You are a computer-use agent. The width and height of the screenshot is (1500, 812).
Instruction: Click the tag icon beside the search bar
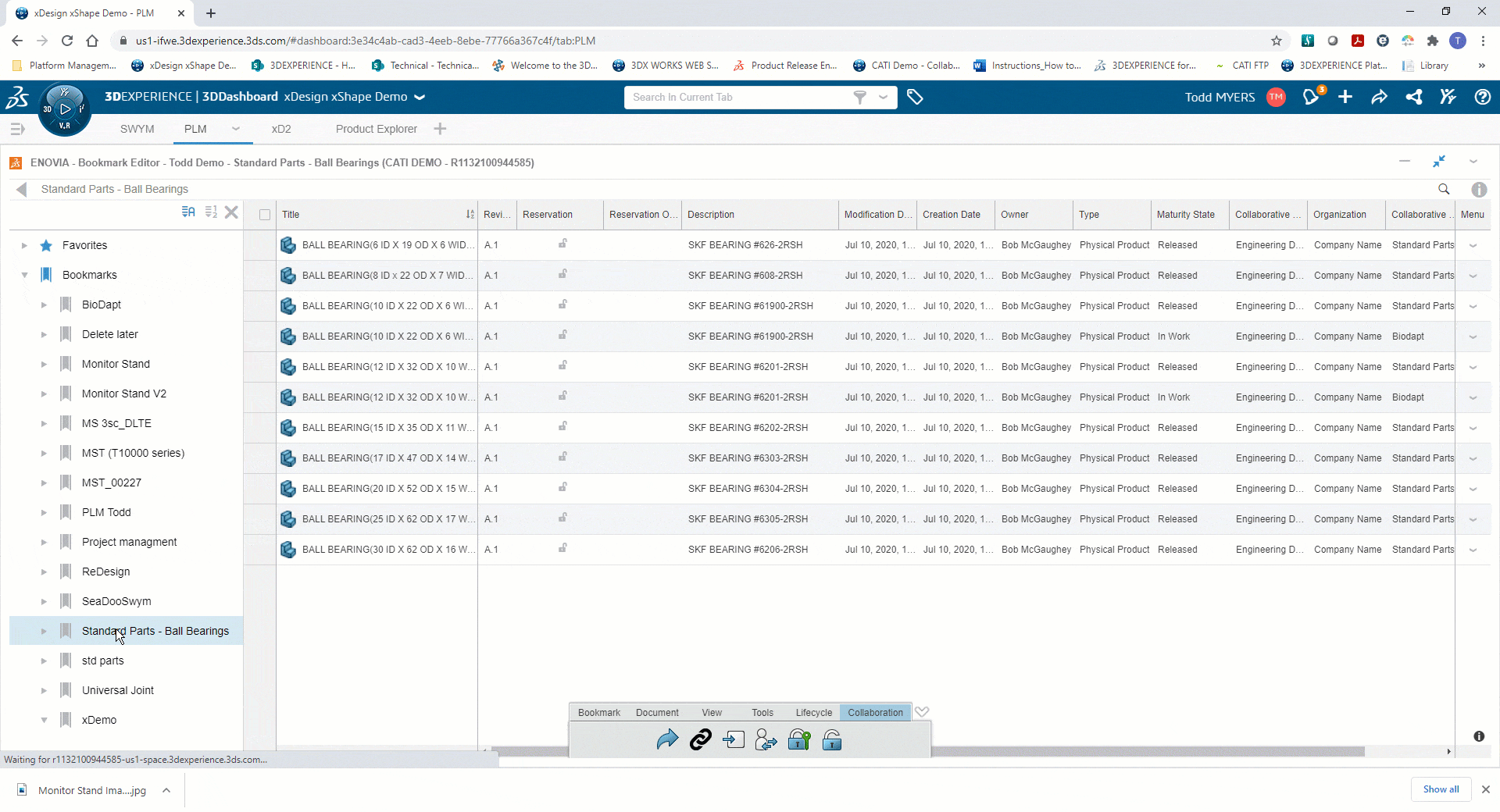tap(915, 97)
